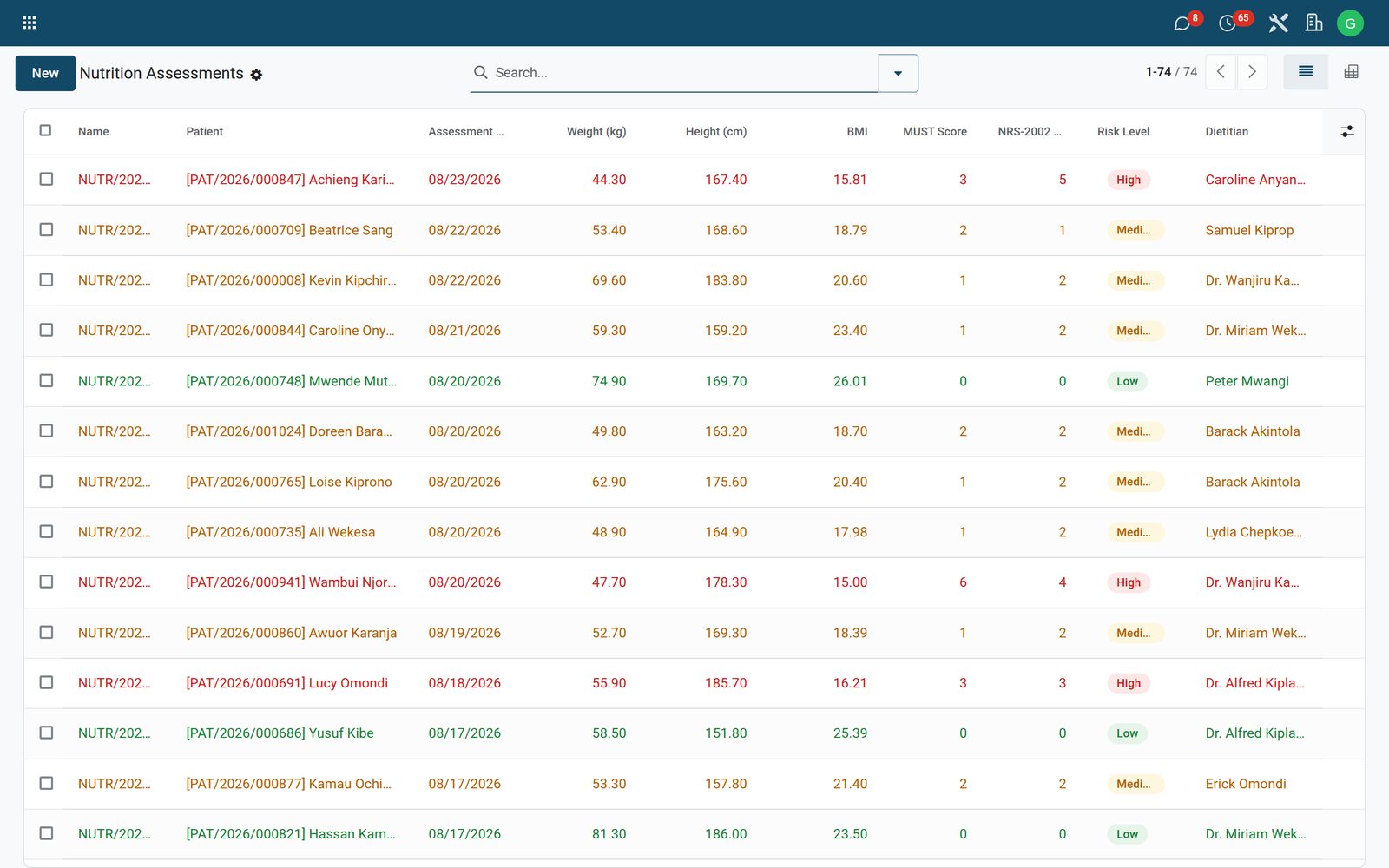Sort by the Risk Level column header
The height and width of the screenshot is (868, 1389).
pyautogui.click(x=1122, y=132)
